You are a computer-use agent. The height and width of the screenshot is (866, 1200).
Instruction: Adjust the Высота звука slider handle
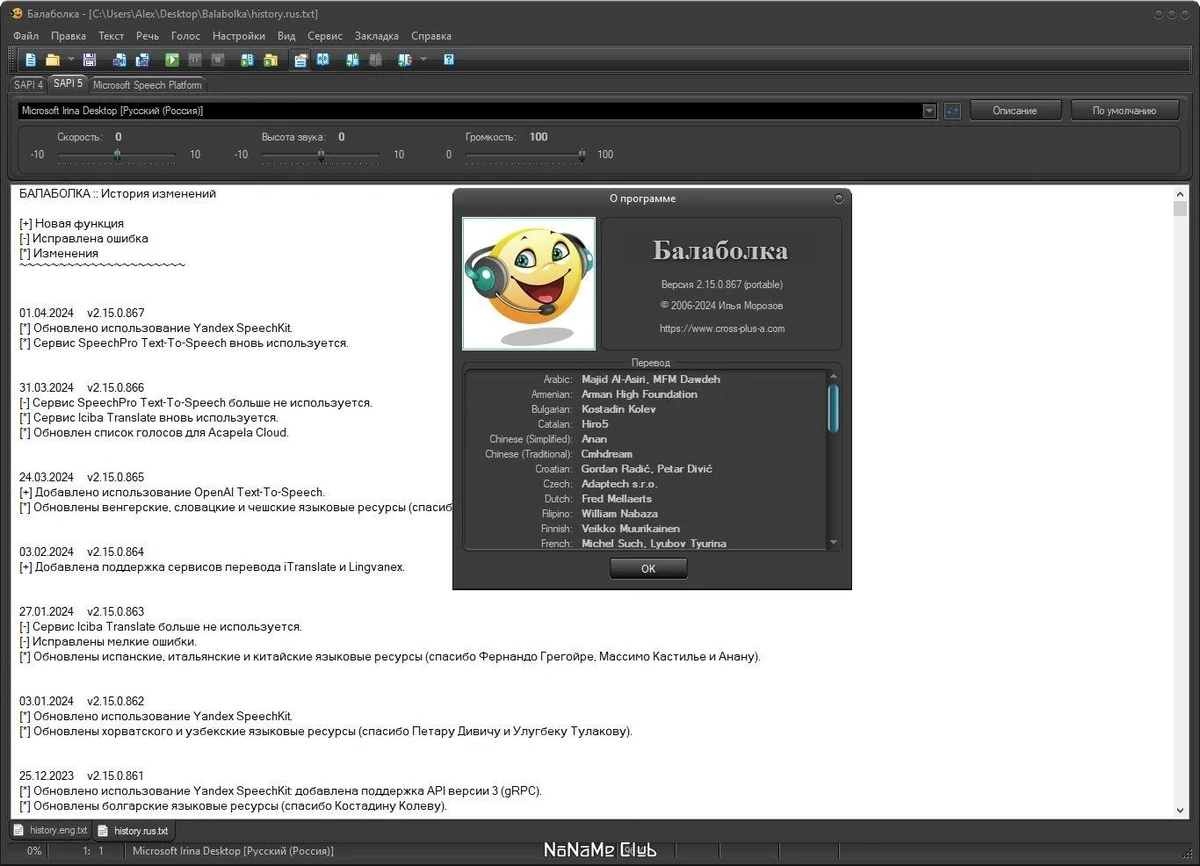(321, 154)
